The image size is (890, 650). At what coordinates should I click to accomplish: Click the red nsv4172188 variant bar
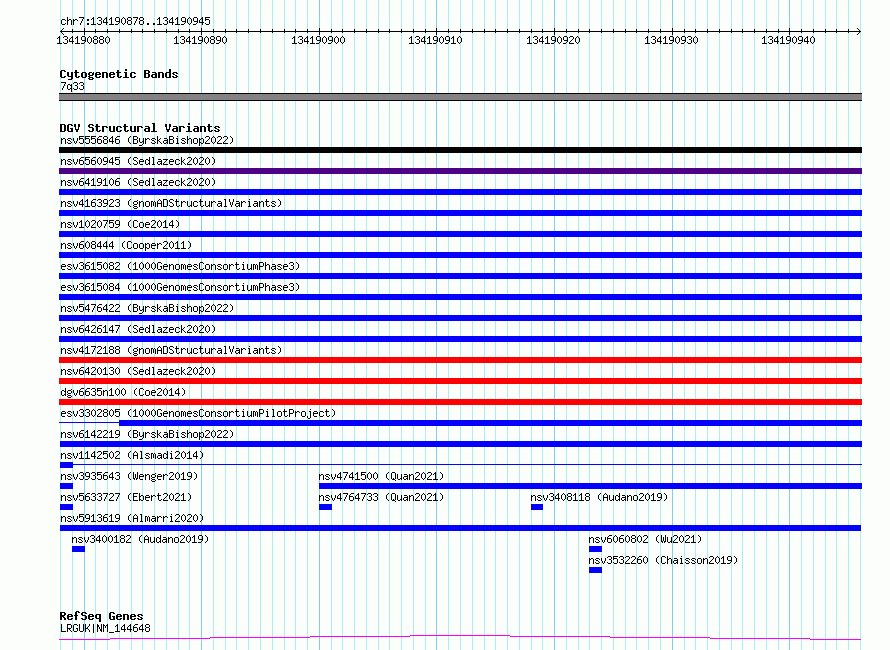pos(460,360)
